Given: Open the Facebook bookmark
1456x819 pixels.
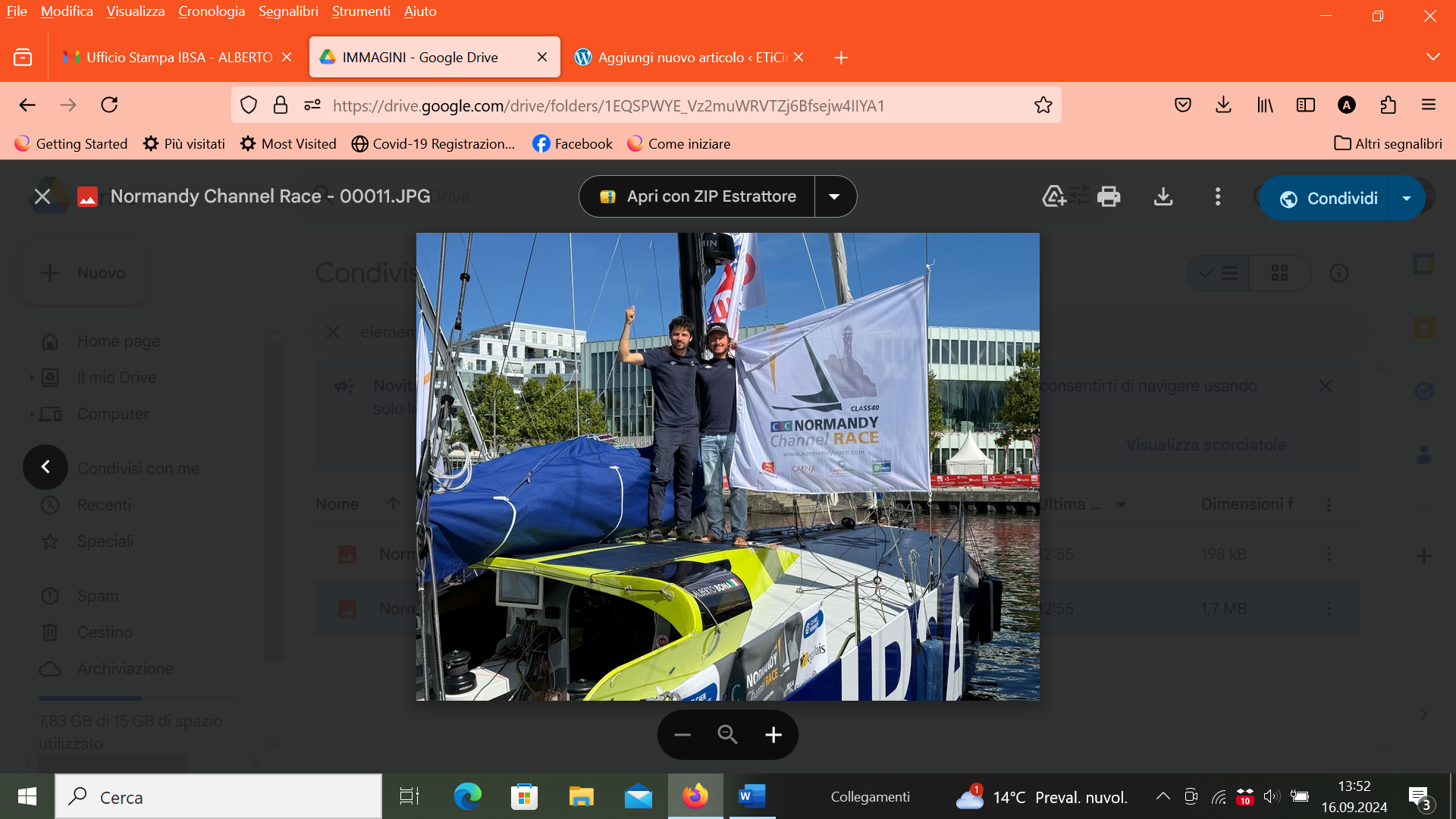Looking at the screenshot, I should pos(573,143).
